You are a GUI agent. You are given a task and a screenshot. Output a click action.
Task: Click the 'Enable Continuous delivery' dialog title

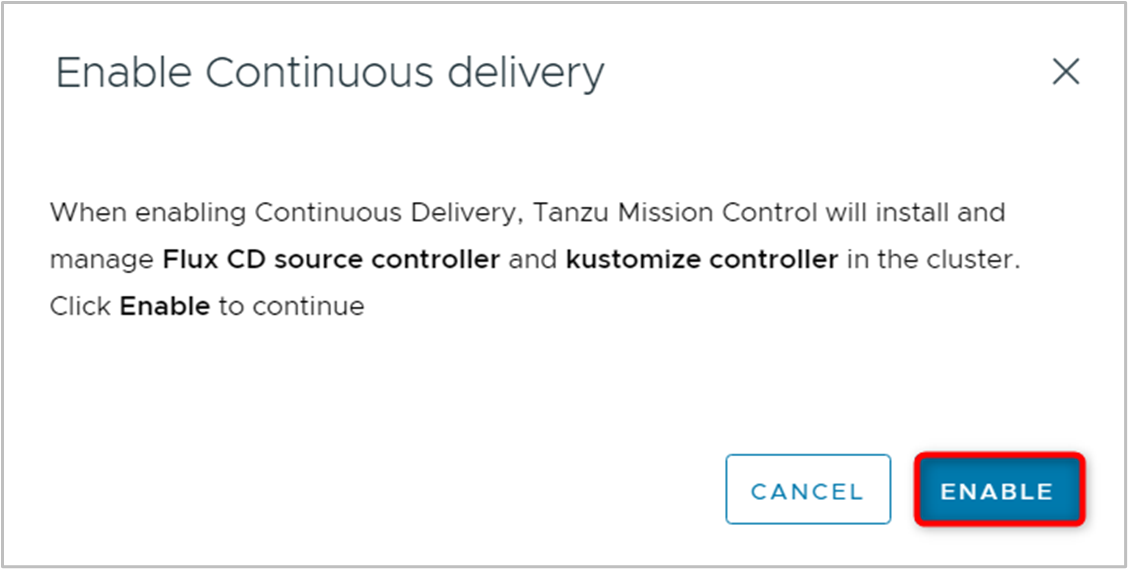pos(330,73)
